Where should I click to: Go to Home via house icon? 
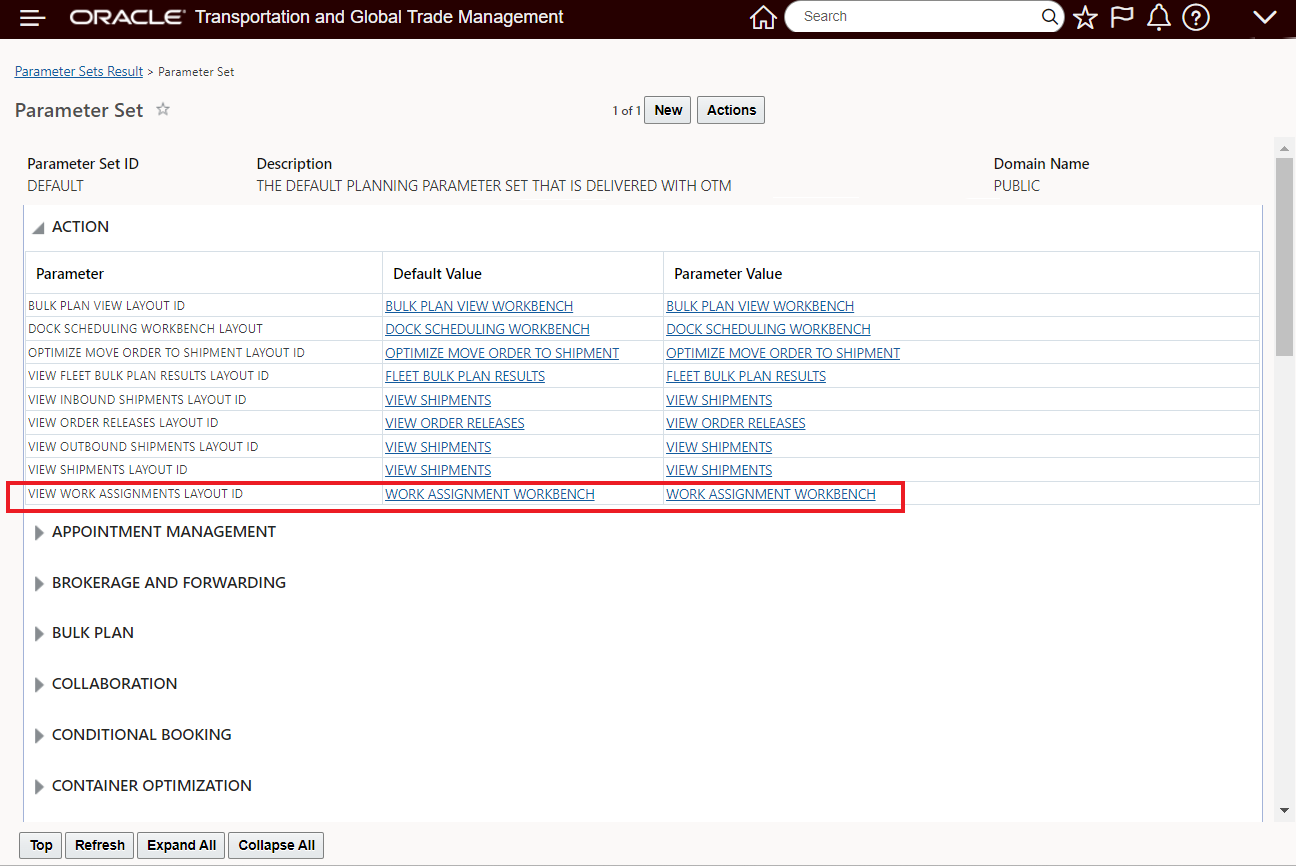click(763, 18)
